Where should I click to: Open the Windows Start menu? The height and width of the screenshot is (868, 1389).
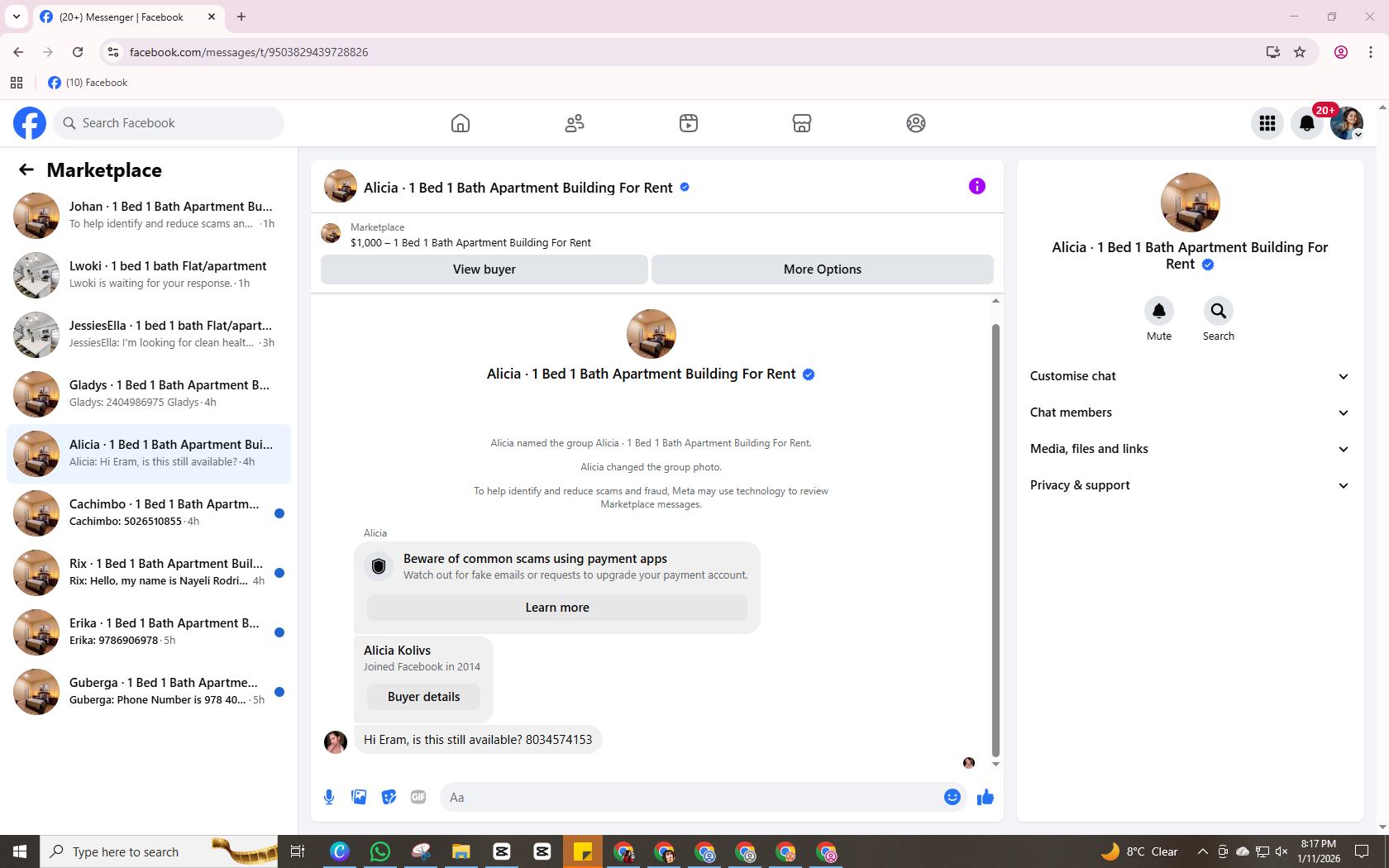[20, 851]
